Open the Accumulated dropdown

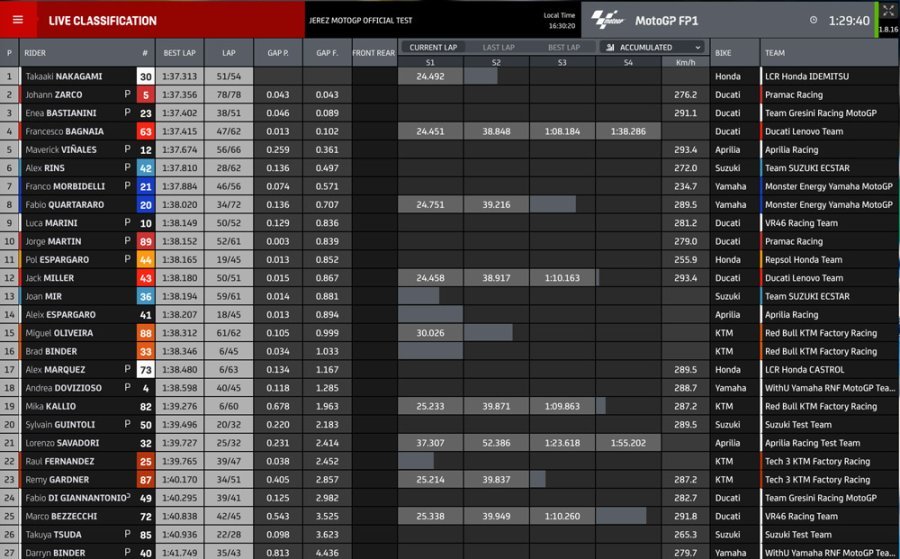653,47
